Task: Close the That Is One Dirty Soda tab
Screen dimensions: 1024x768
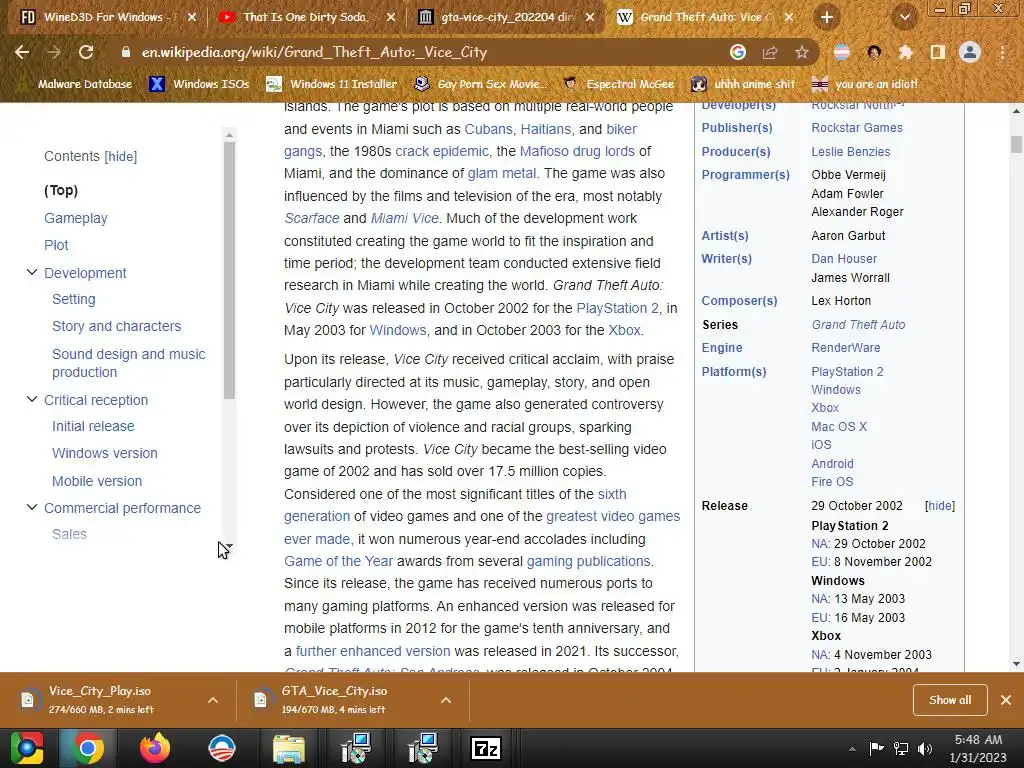Action: 391,18
